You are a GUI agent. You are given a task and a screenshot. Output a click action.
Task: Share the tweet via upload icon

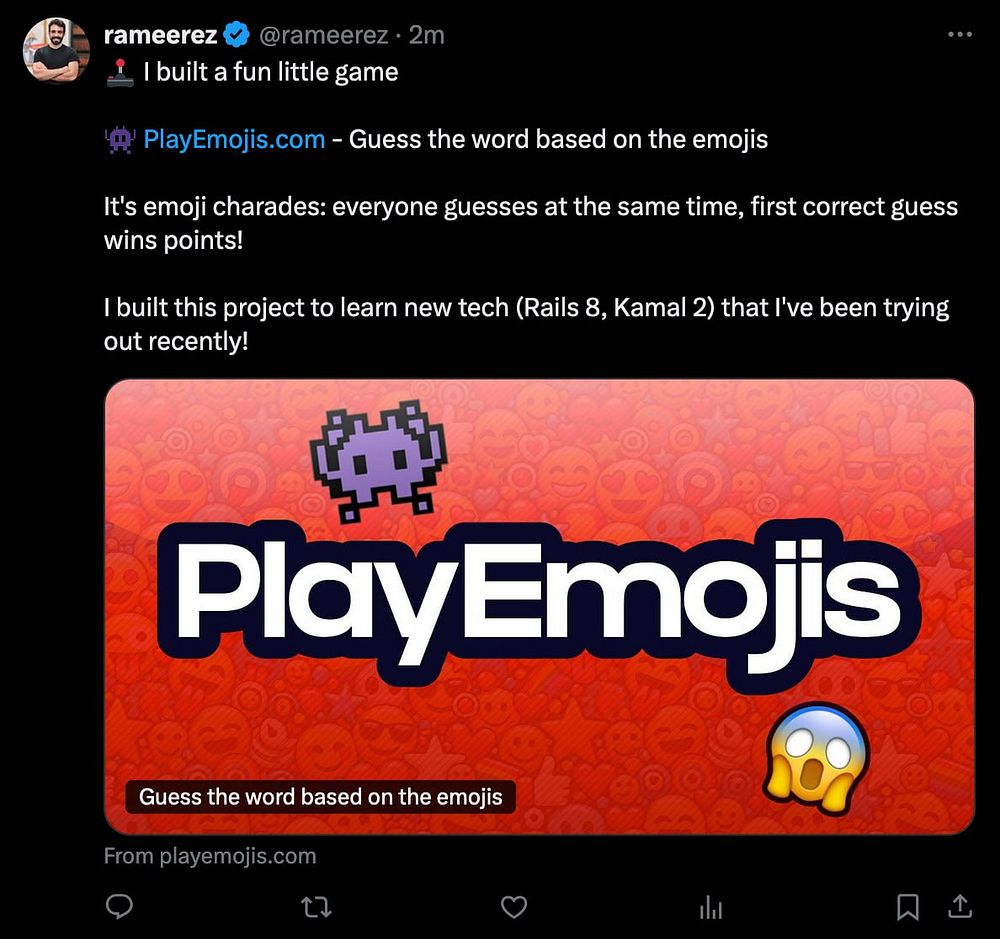click(959, 906)
